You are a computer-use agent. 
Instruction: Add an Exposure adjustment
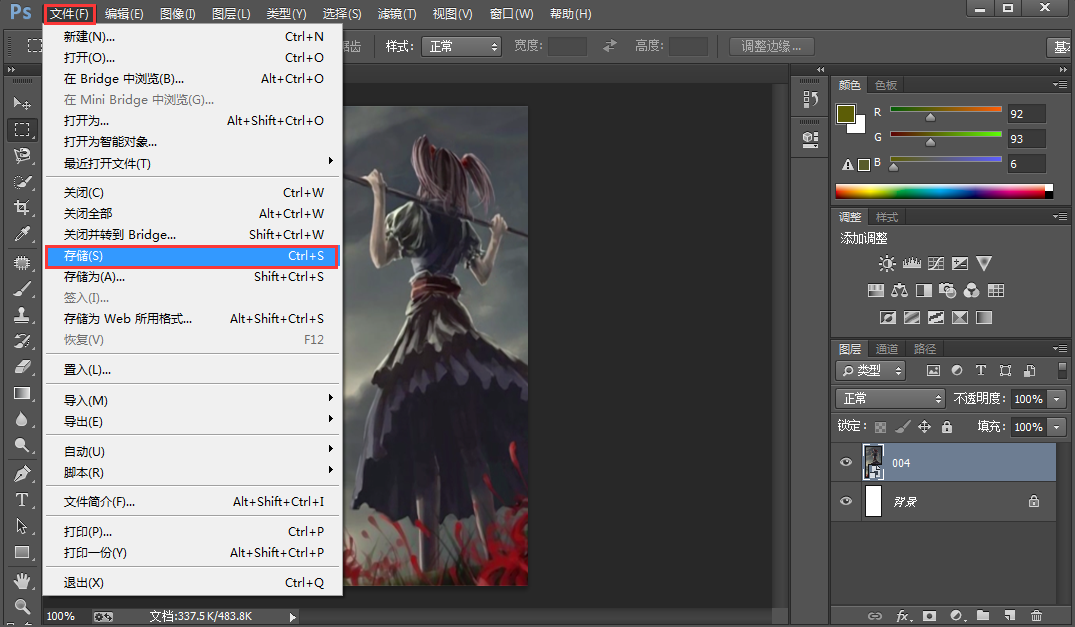click(x=960, y=264)
